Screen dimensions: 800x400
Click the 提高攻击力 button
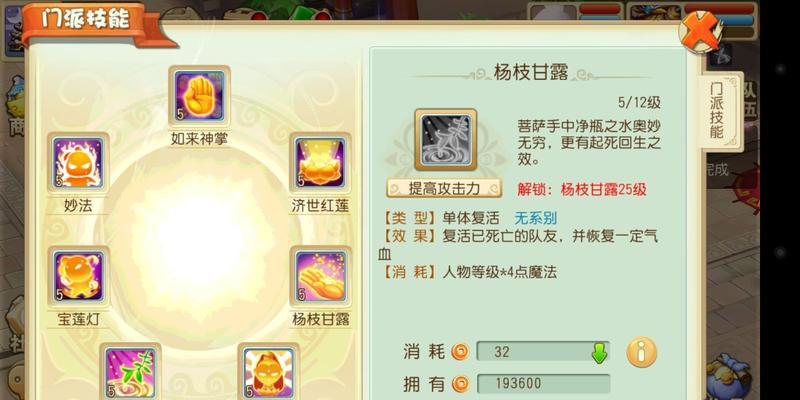(444, 188)
